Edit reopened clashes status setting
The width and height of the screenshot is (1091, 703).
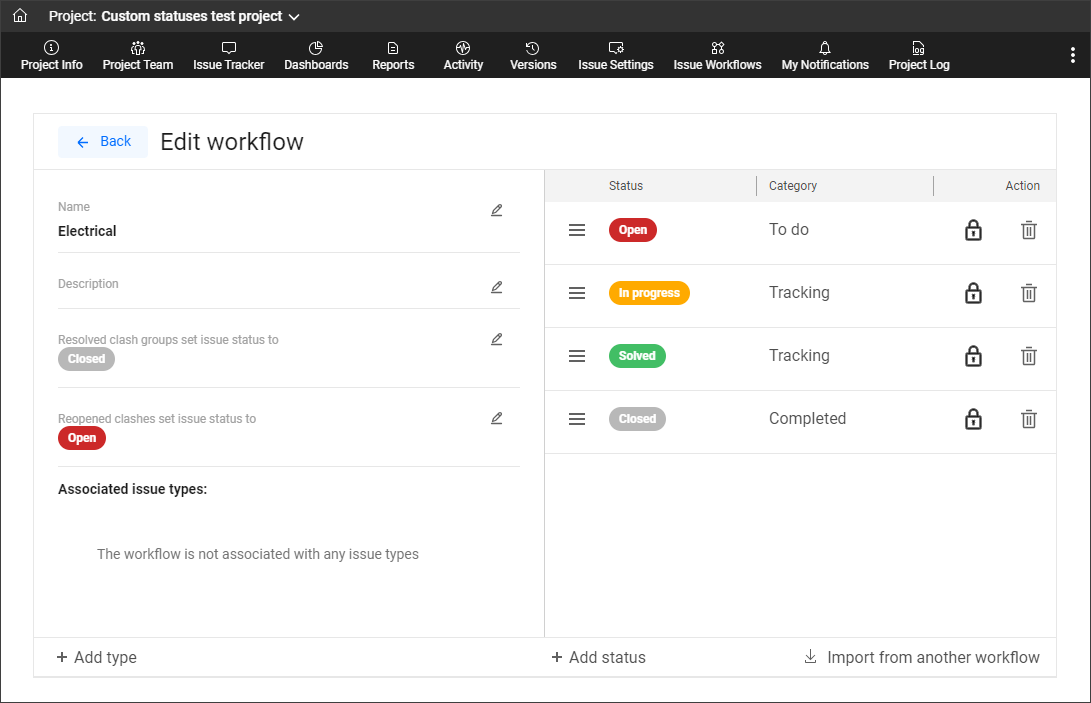tap(497, 418)
